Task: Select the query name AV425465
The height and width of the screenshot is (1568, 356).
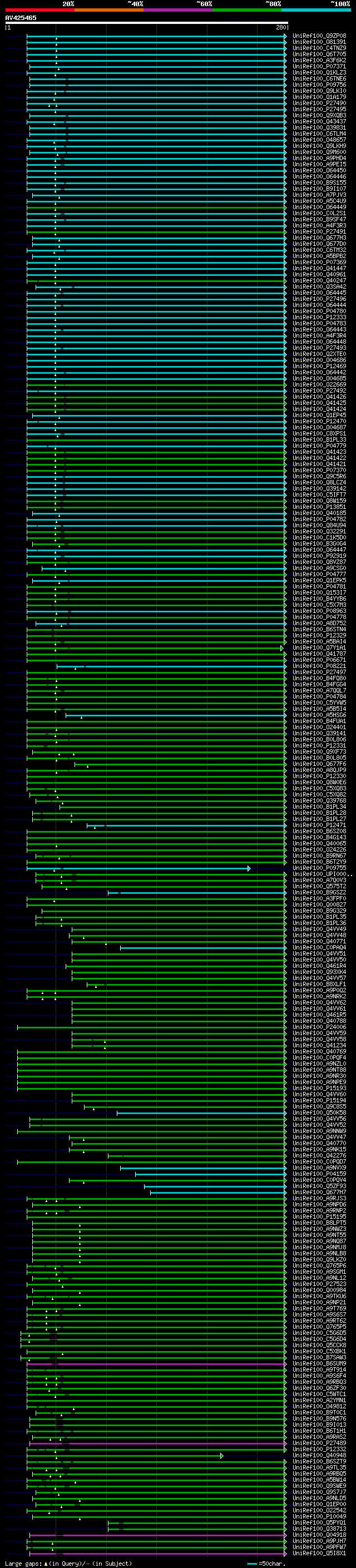Action: click(21, 18)
